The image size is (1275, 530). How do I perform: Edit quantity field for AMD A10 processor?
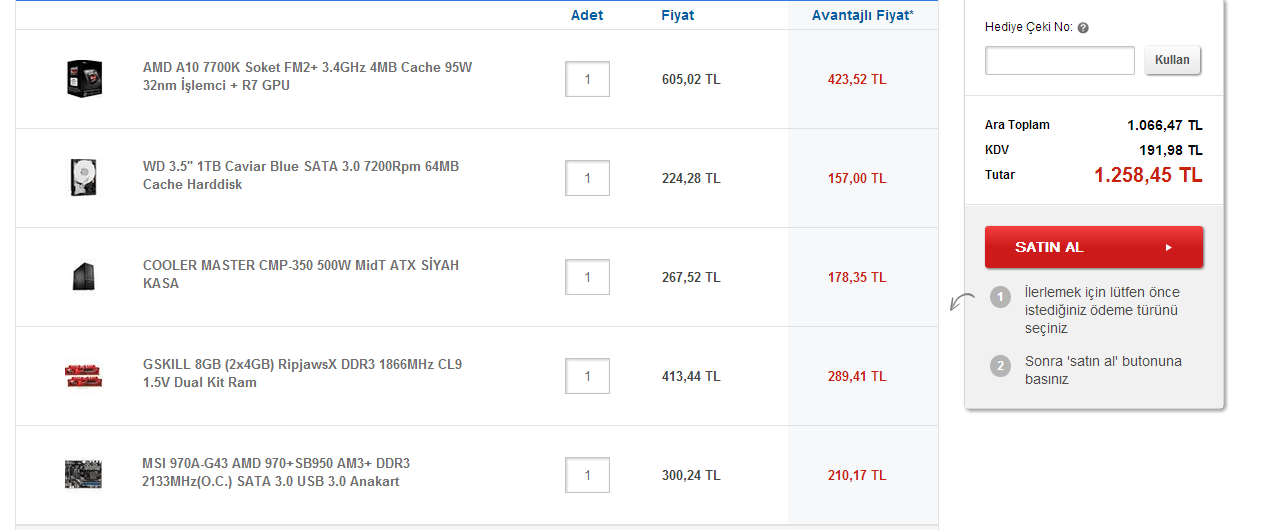pyautogui.click(x=588, y=79)
